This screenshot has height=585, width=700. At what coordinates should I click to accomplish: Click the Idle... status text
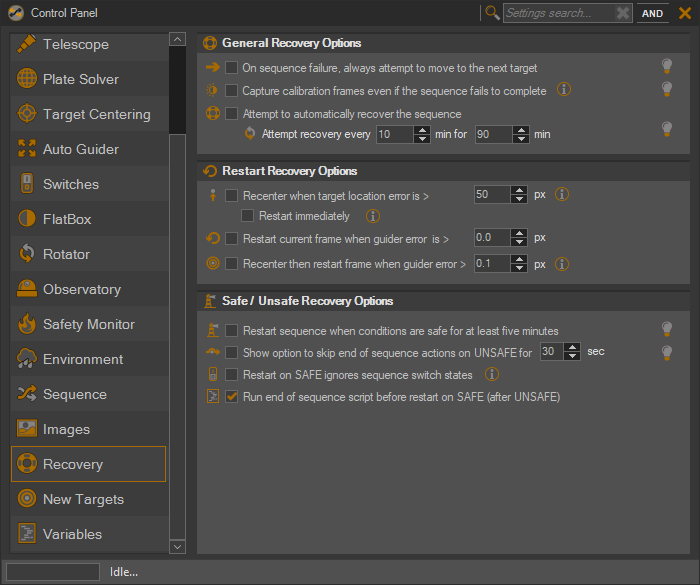124,572
